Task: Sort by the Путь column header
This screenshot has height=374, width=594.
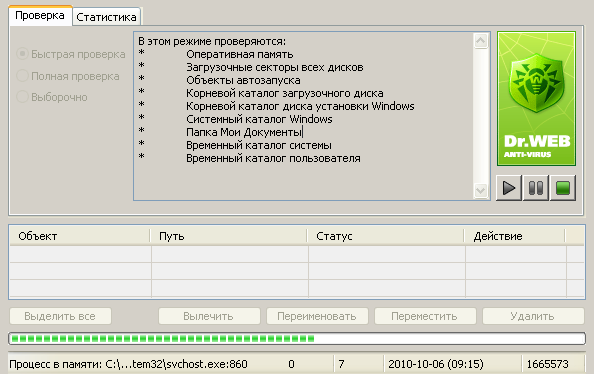Action: coord(229,236)
